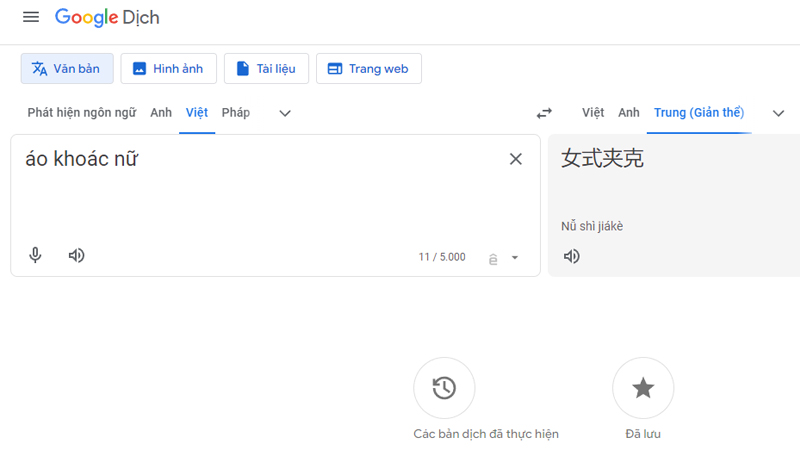The image size is (800, 450).
Task: Open saved translations star button
Action: coord(643,388)
